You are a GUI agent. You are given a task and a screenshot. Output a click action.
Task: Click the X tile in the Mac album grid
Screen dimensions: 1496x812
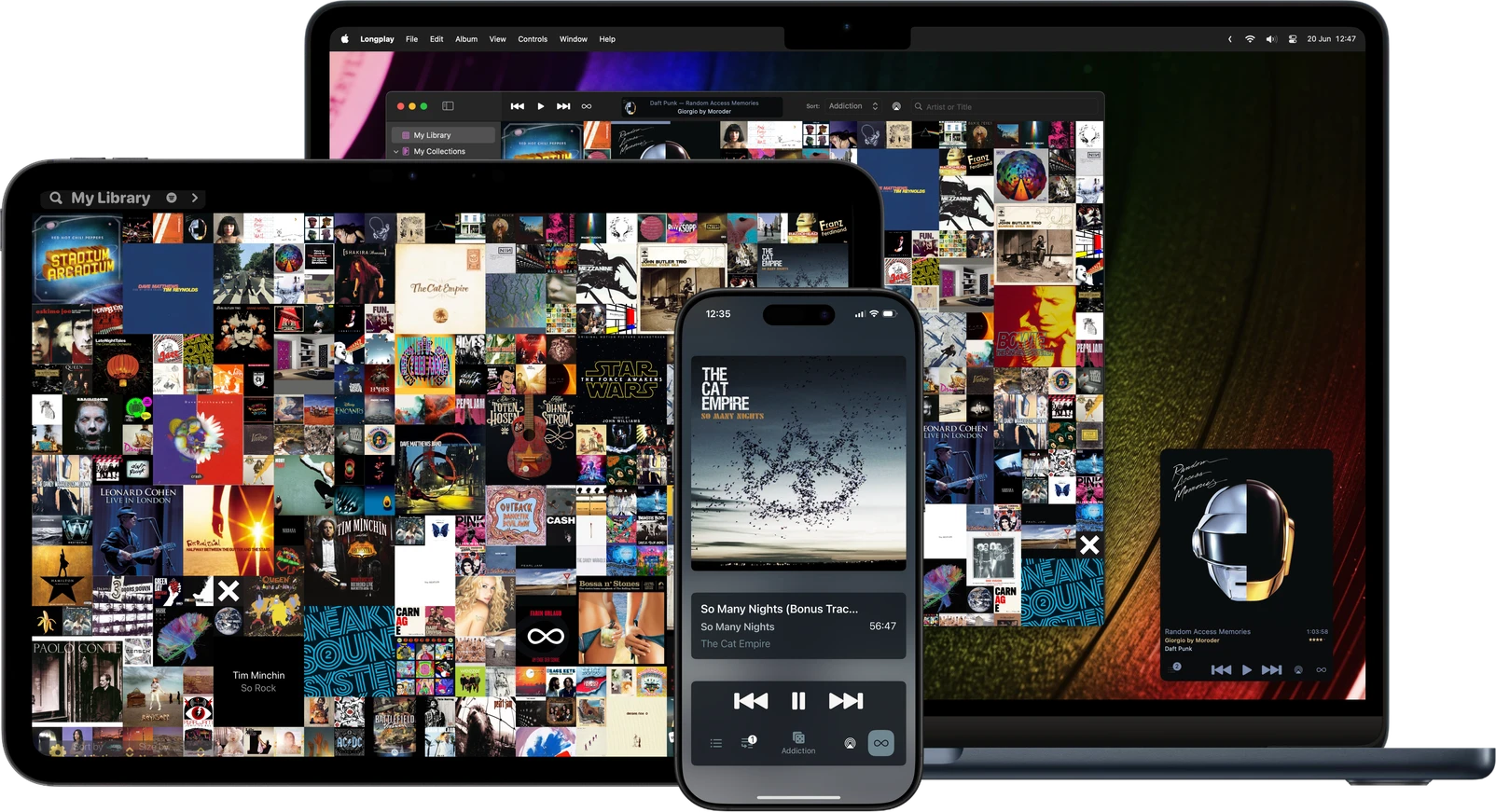pyautogui.click(x=1089, y=544)
